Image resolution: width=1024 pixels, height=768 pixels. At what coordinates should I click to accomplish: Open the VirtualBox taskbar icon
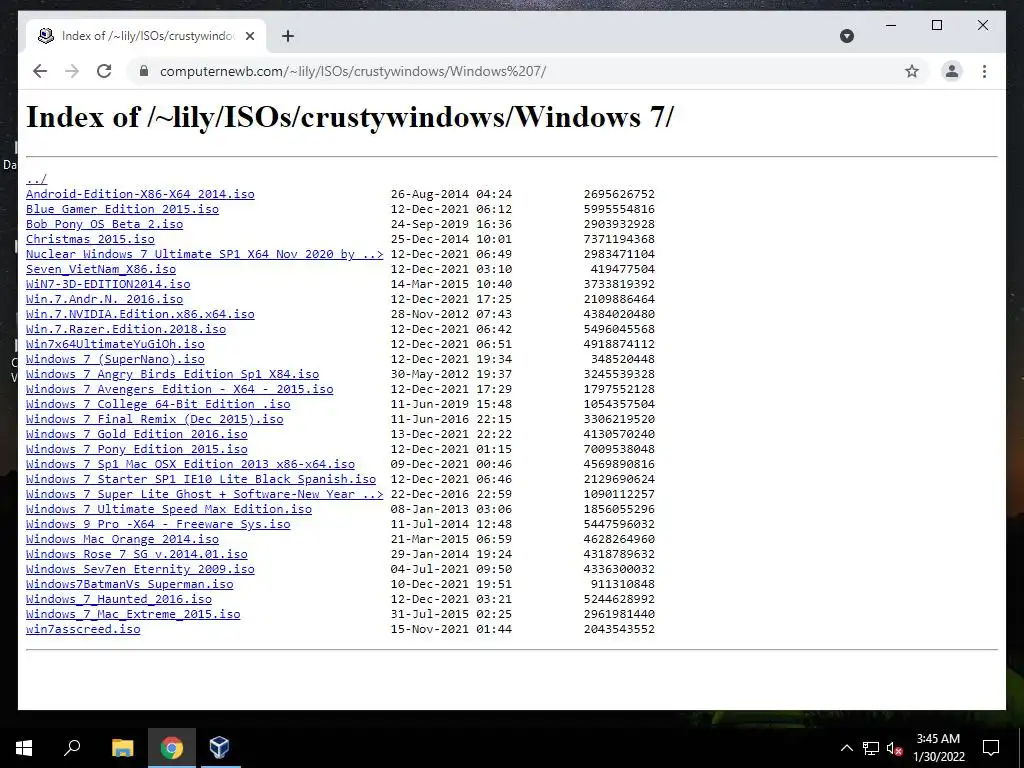tap(219, 747)
